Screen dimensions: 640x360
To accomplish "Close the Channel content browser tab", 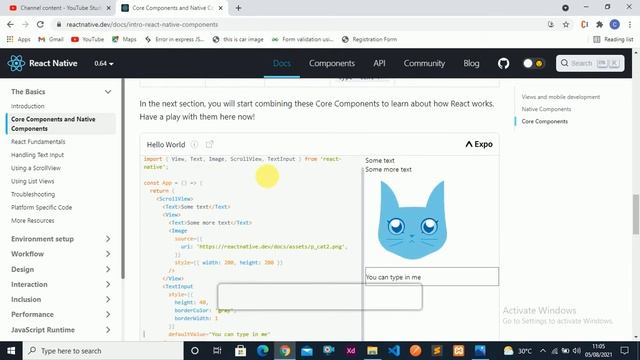I will coord(109,8).
